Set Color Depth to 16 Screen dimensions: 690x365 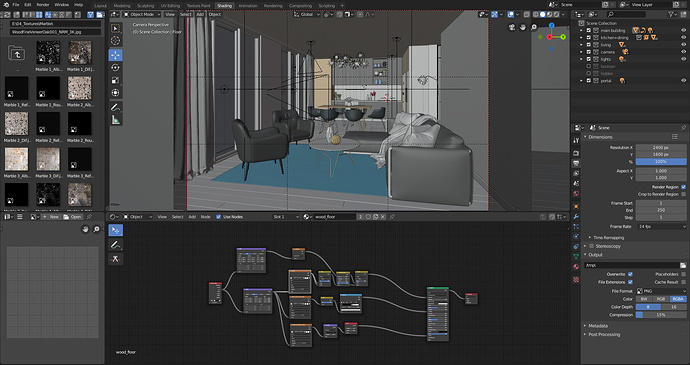(x=674, y=307)
